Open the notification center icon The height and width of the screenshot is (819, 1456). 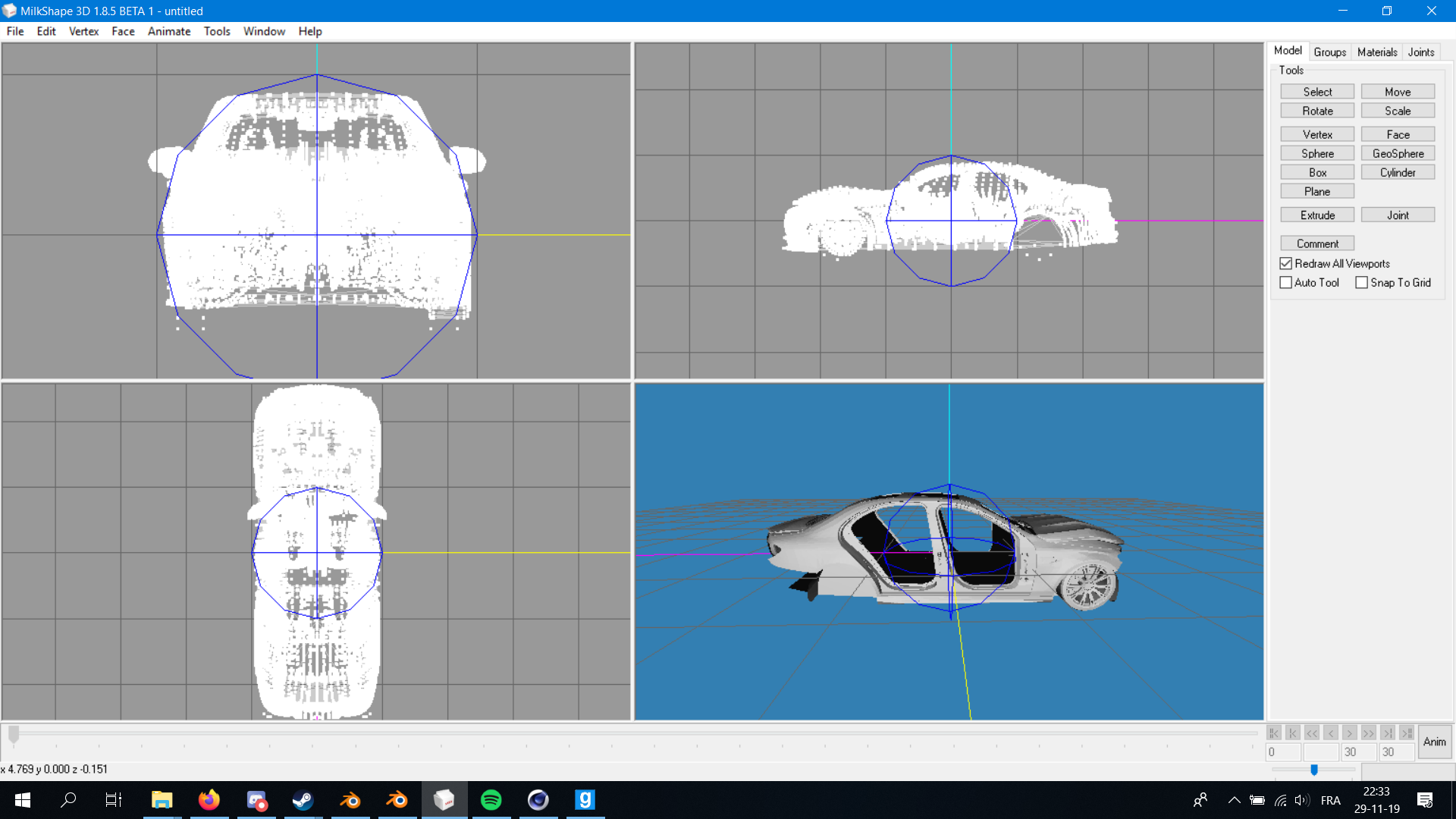point(1425,800)
